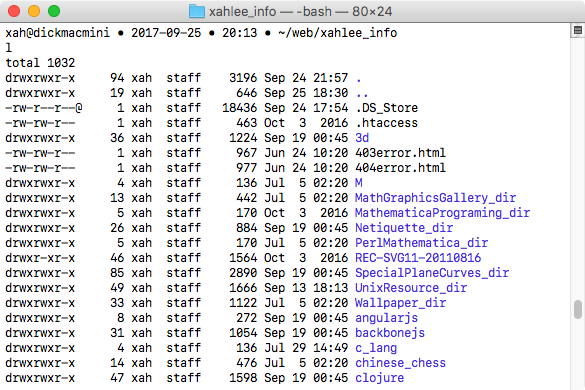Click the file size 18436
Viewport: 585px width, 390px height.
(x=240, y=108)
